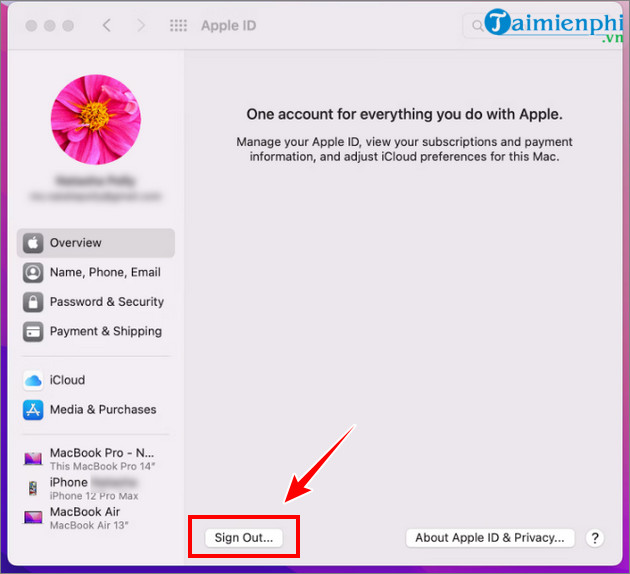Select the MacBook Air 13" device
The width and height of the screenshot is (630, 574).
pyautogui.click(x=96, y=517)
